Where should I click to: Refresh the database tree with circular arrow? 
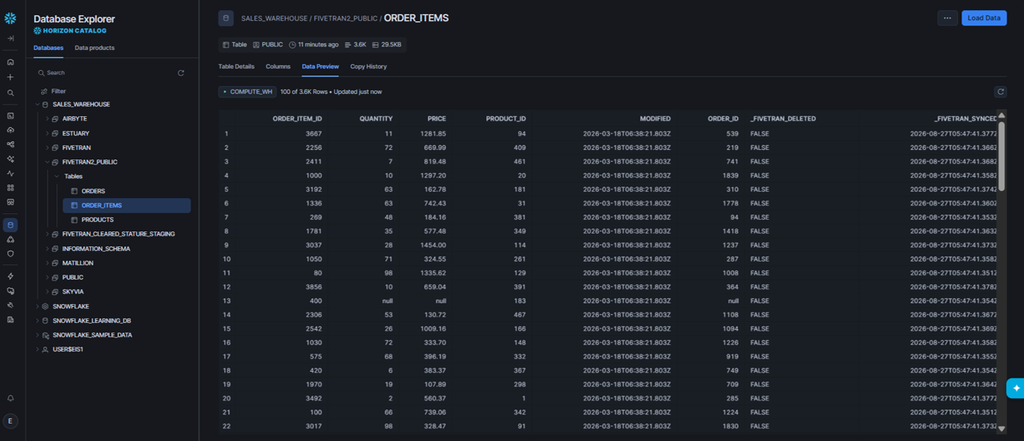(x=181, y=73)
